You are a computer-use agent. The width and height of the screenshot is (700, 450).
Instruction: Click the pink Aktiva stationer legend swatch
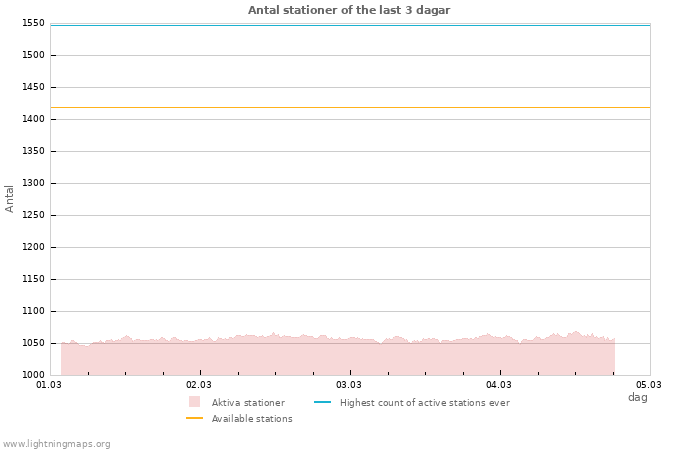[194, 402]
